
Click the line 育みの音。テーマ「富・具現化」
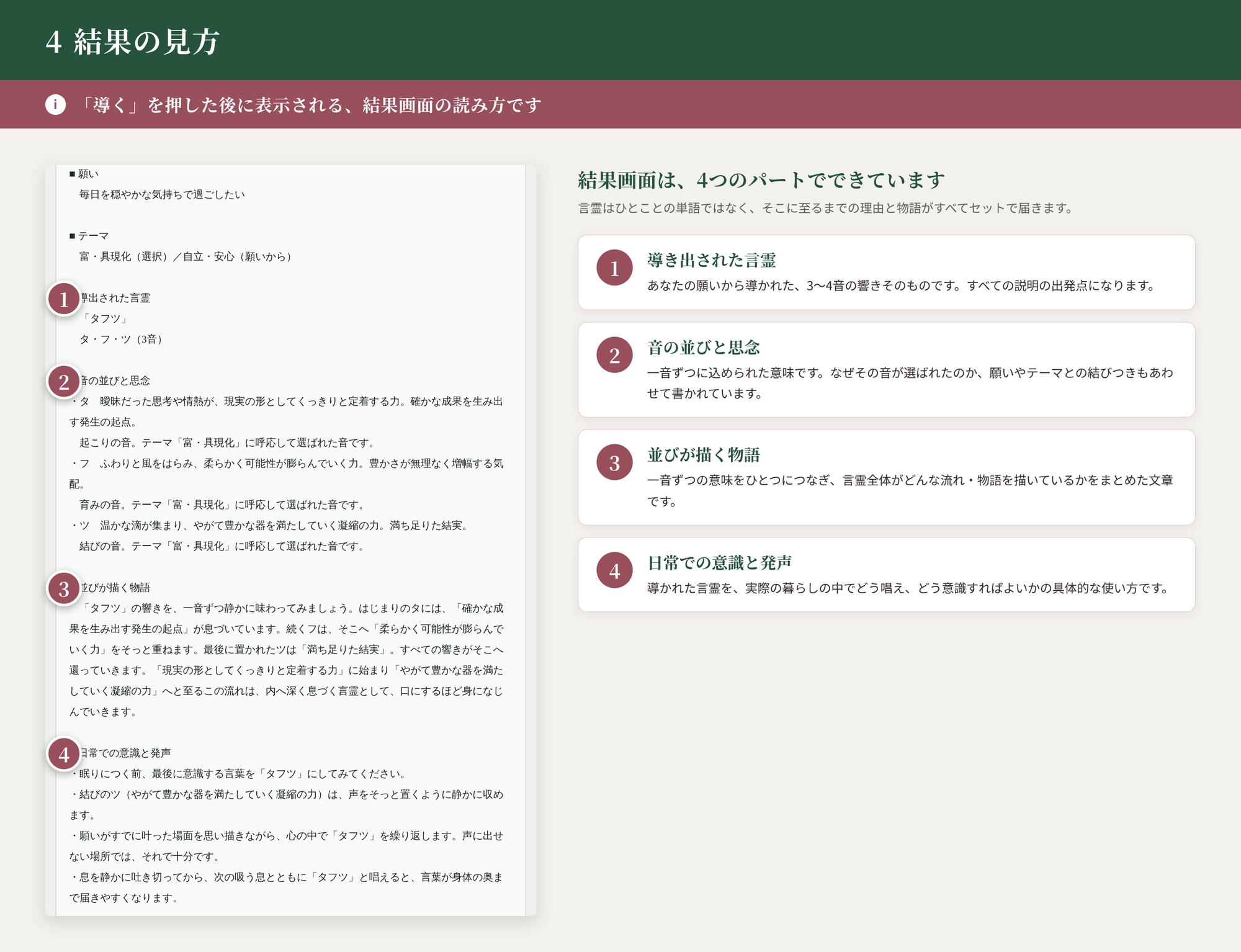click(222, 505)
